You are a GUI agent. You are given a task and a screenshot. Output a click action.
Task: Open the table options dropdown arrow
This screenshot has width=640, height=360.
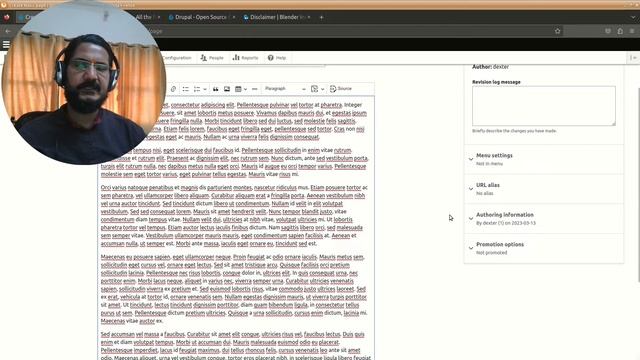(245, 89)
